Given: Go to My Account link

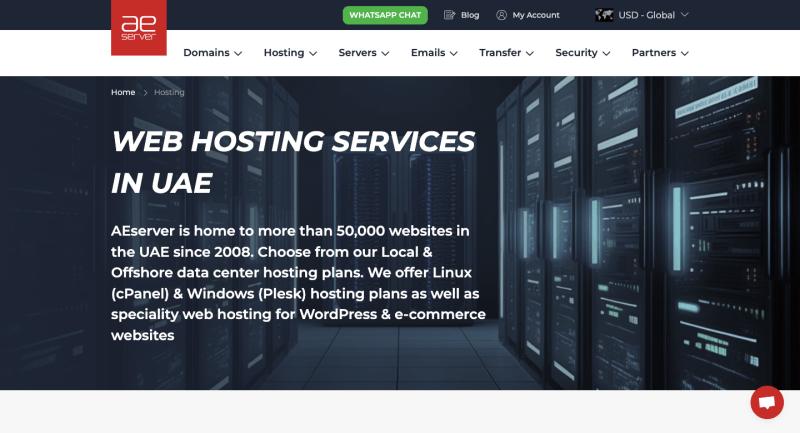Looking at the screenshot, I should pos(536,15).
